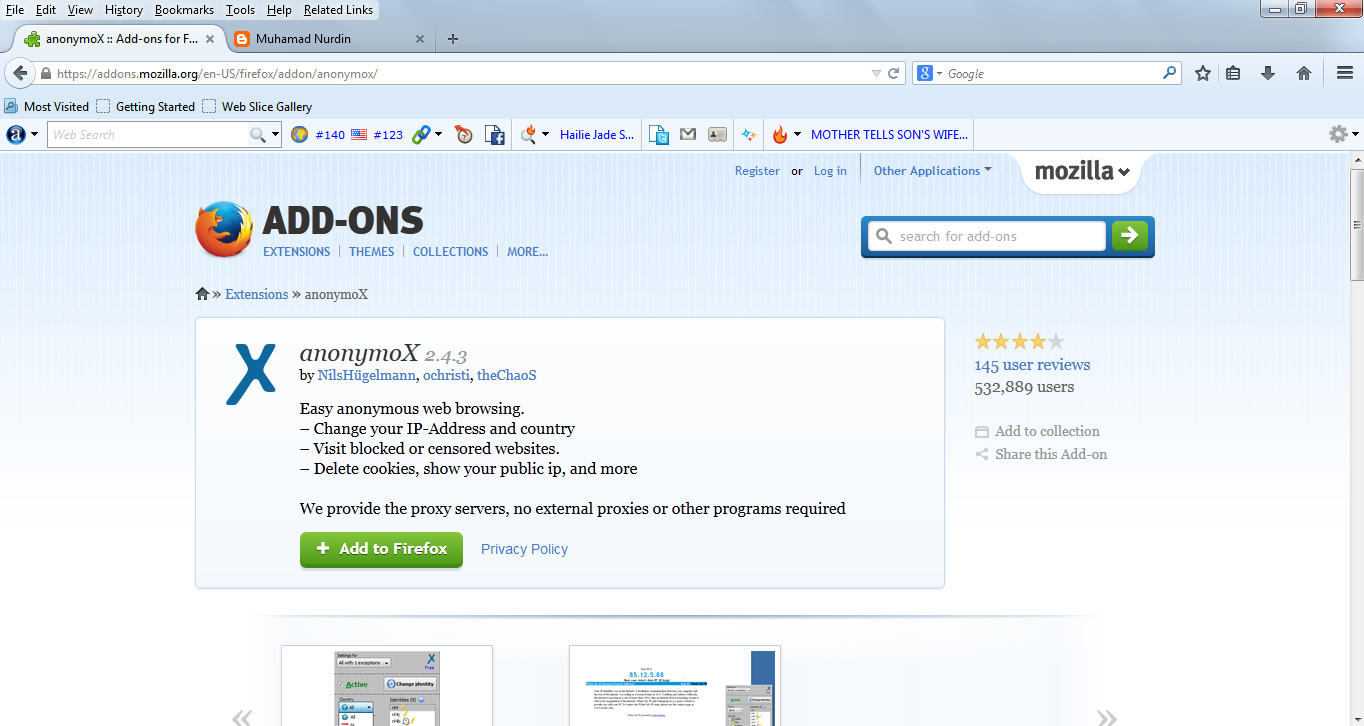The height and width of the screenshot is (726, 1364).
Task: Click the Alexa logo toolbar icon
Action: tap(16, 134)
